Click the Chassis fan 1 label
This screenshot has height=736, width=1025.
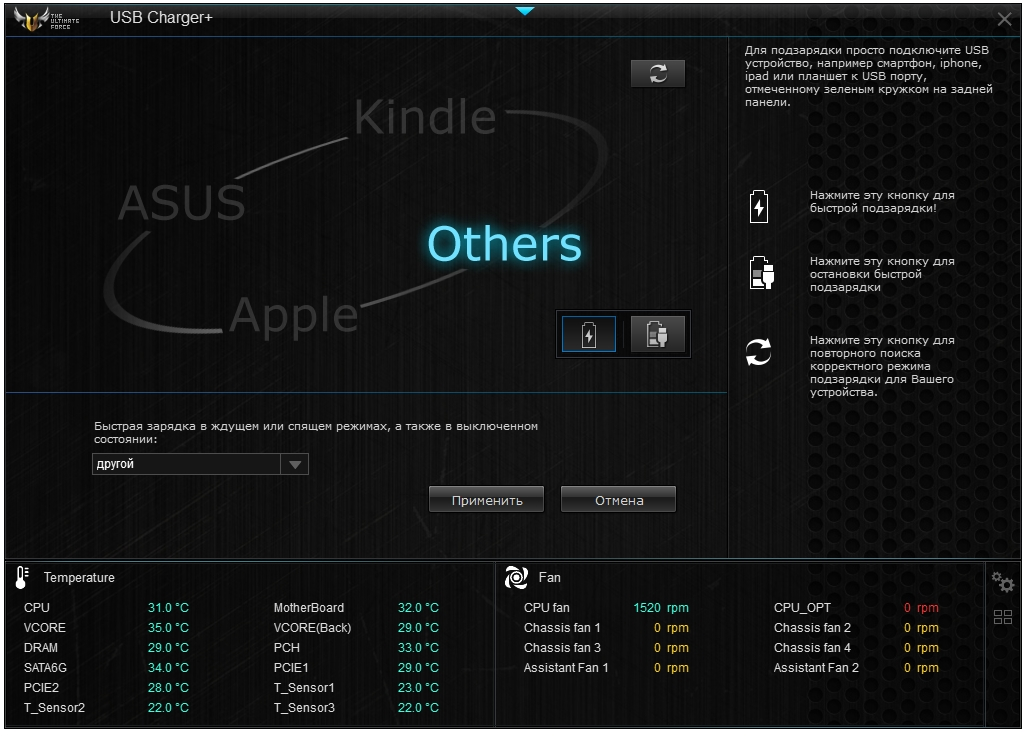tap(562, 627)
